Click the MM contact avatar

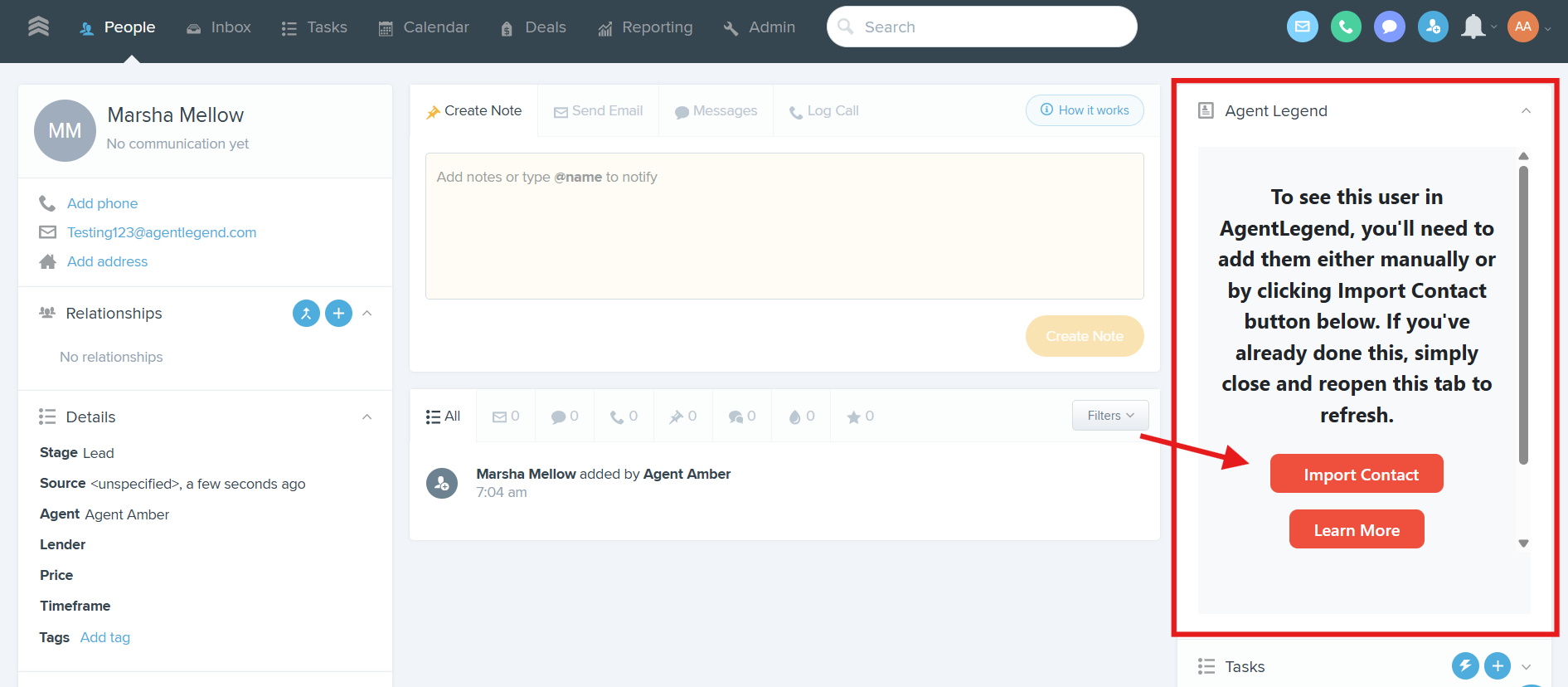pyautogui.click(x=65, y=130)
